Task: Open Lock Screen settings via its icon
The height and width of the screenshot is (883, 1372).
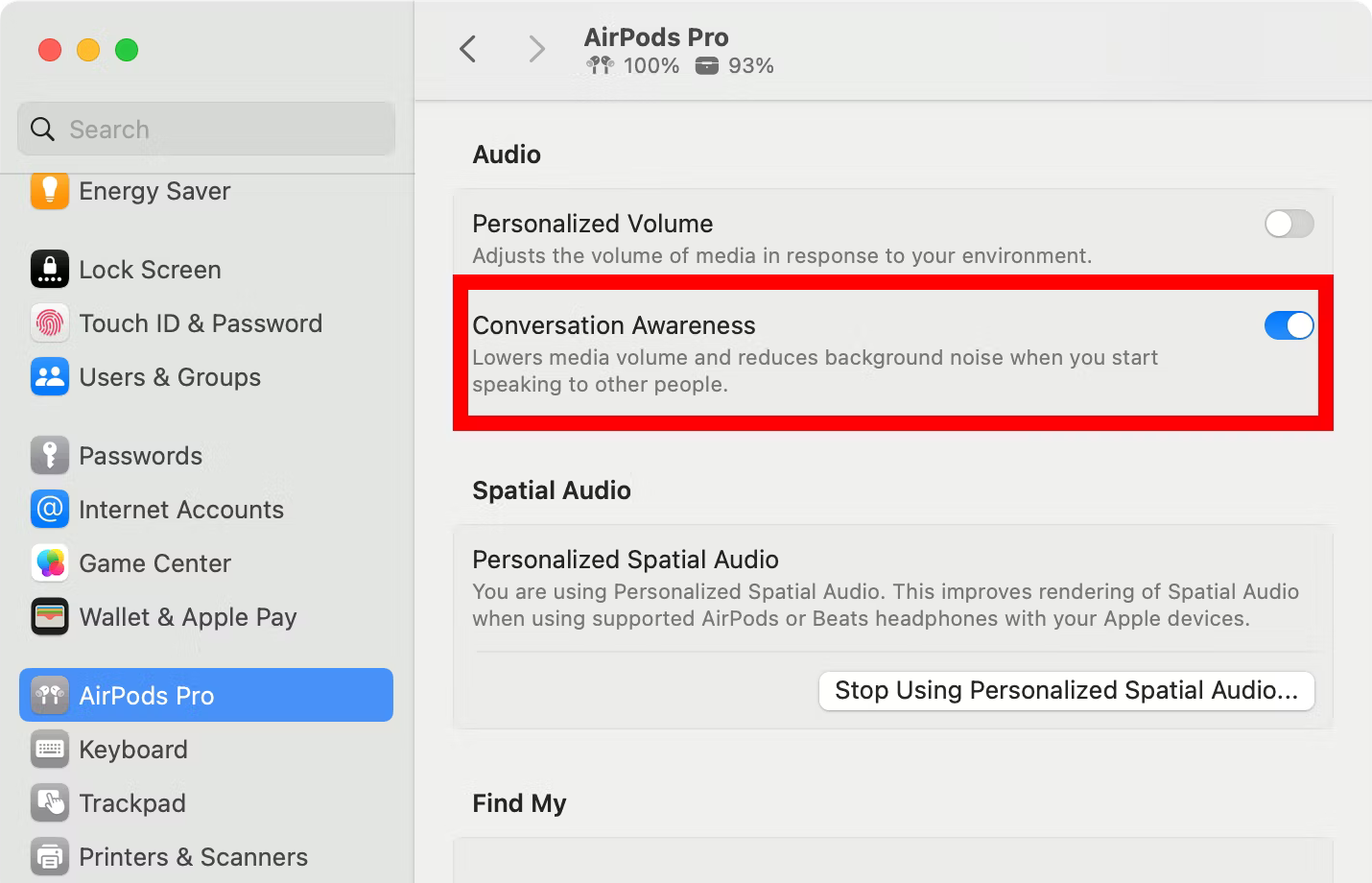Action: pos(50,269)
